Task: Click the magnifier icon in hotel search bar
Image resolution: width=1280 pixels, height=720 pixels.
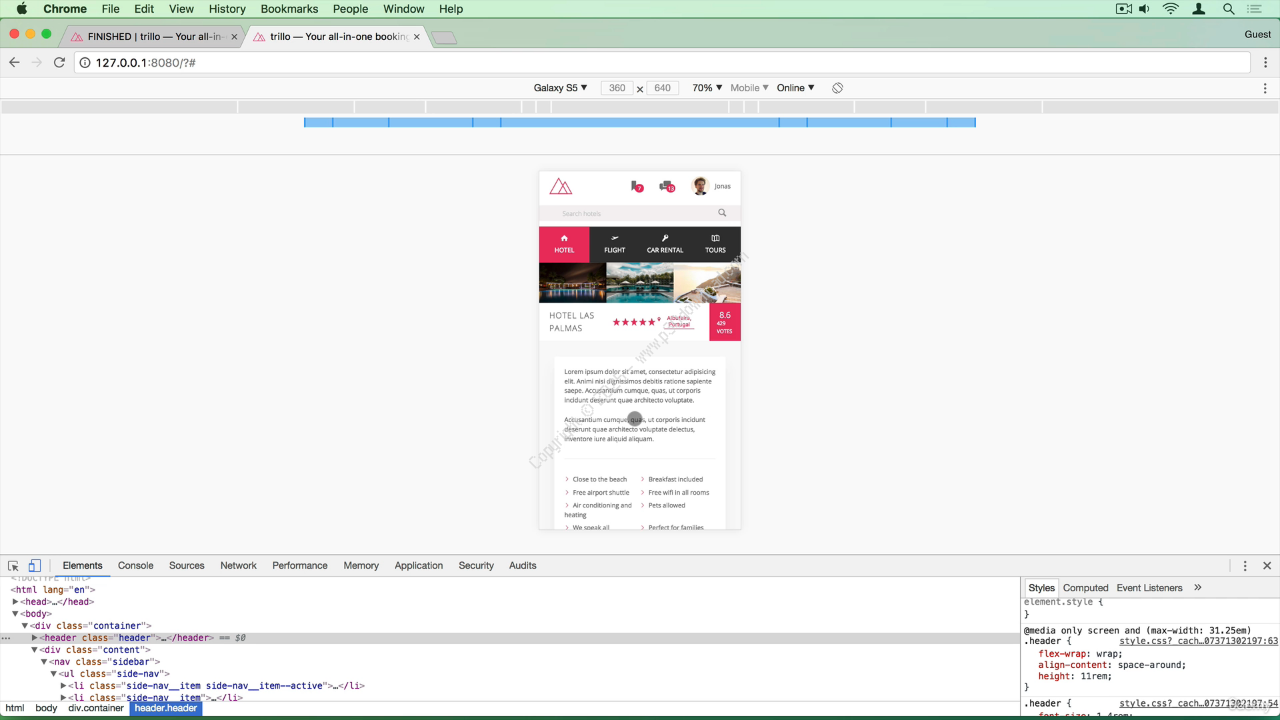Action: (x=722, y=213)
